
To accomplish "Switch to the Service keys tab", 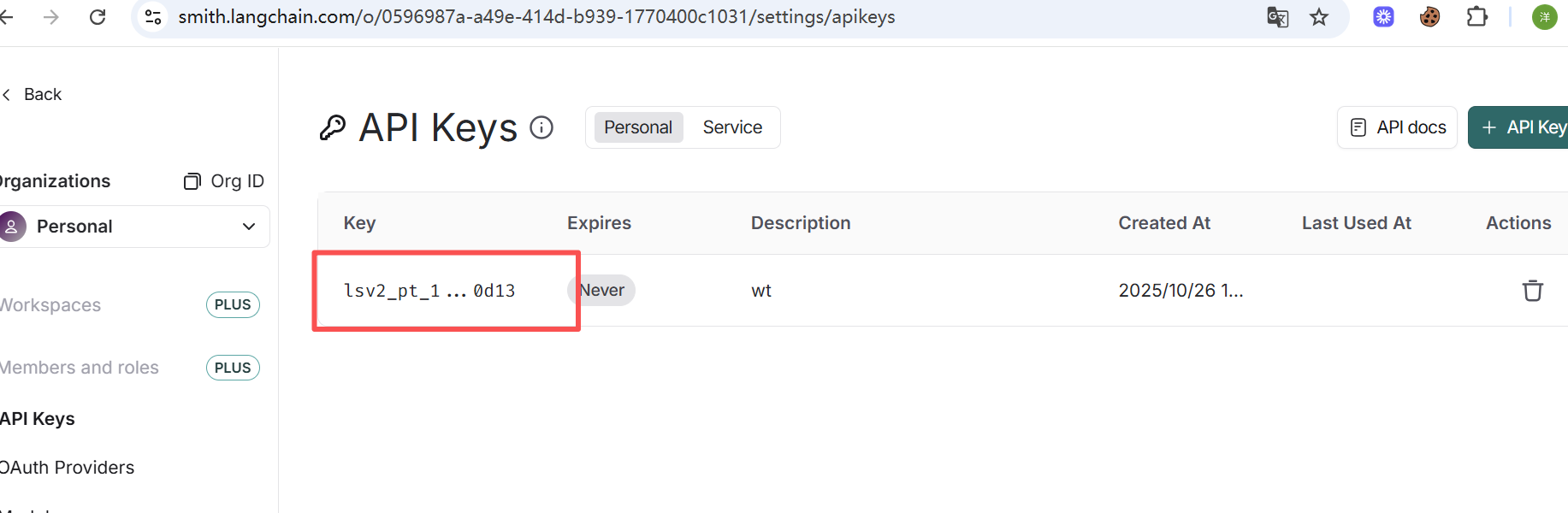I will coord(732,127).
